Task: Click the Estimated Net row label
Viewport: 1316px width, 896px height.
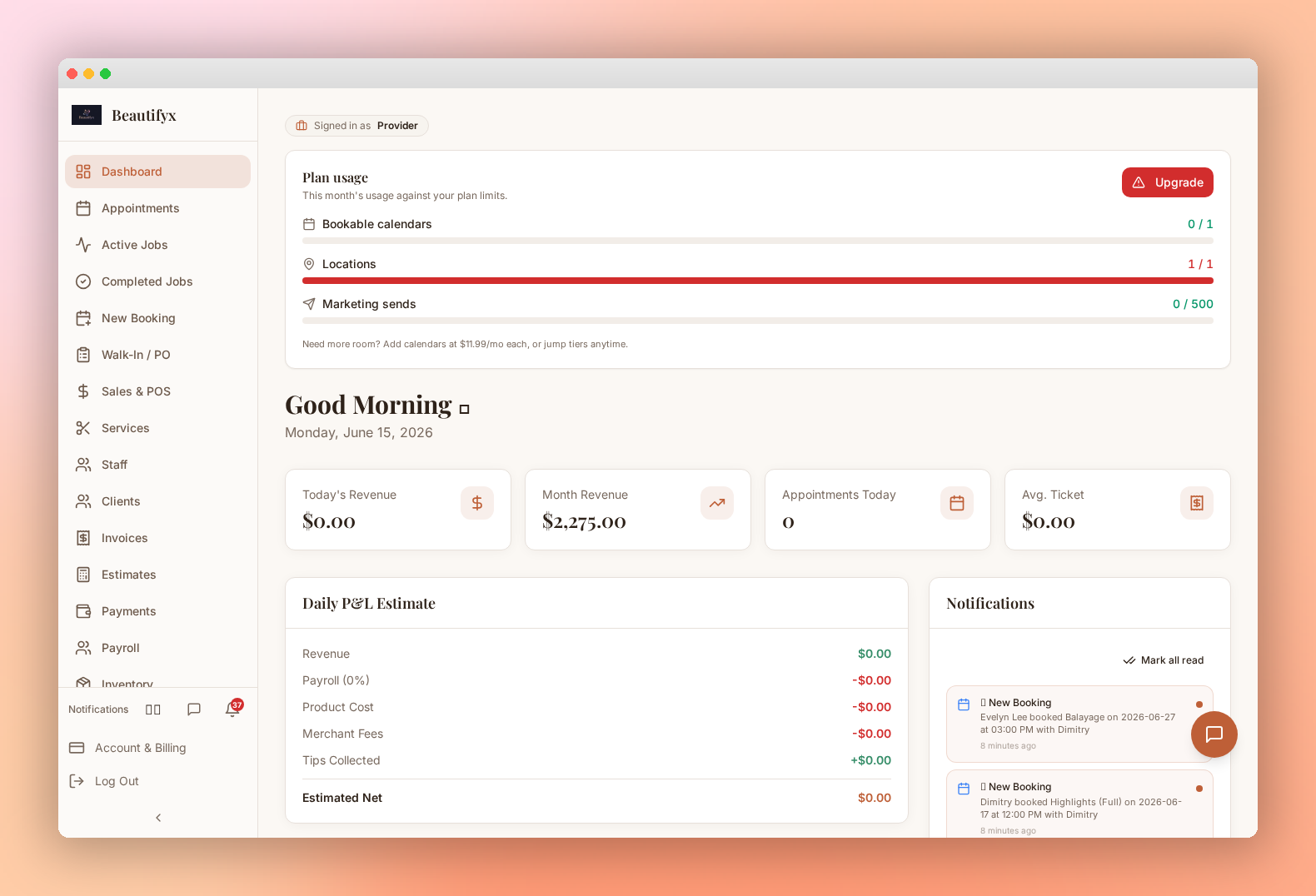Action: pyautogui.click(x=342, y=798)
